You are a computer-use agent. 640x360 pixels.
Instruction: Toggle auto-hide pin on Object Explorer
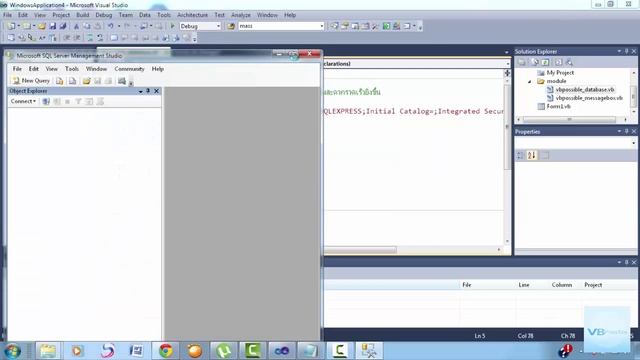148,91
